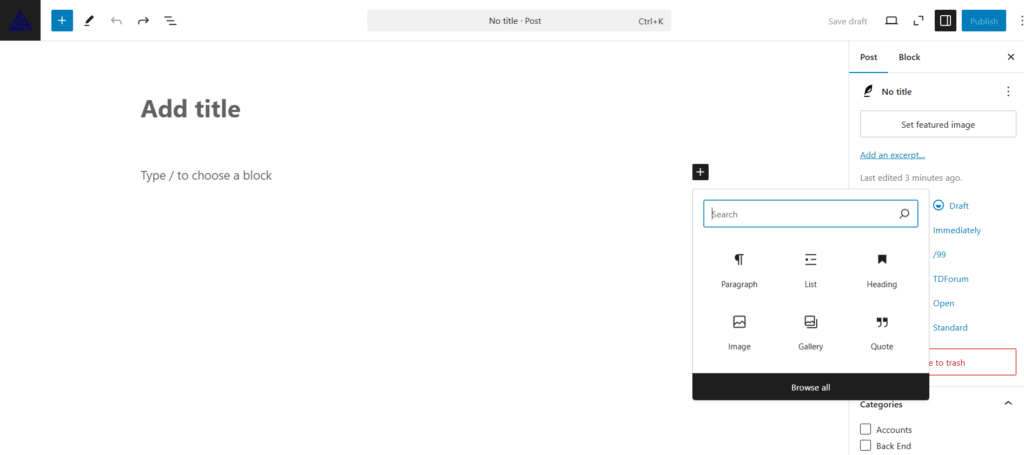Insert a Heading block
Screen dimensions: 1024x455
pos(881,270)
